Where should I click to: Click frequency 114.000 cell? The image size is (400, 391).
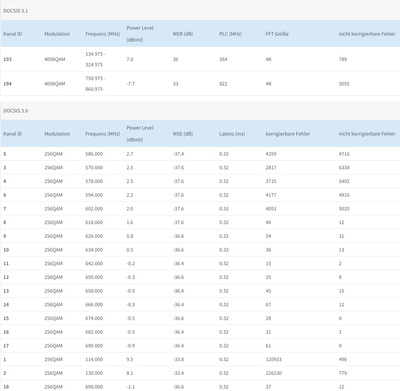click(94, 359)
